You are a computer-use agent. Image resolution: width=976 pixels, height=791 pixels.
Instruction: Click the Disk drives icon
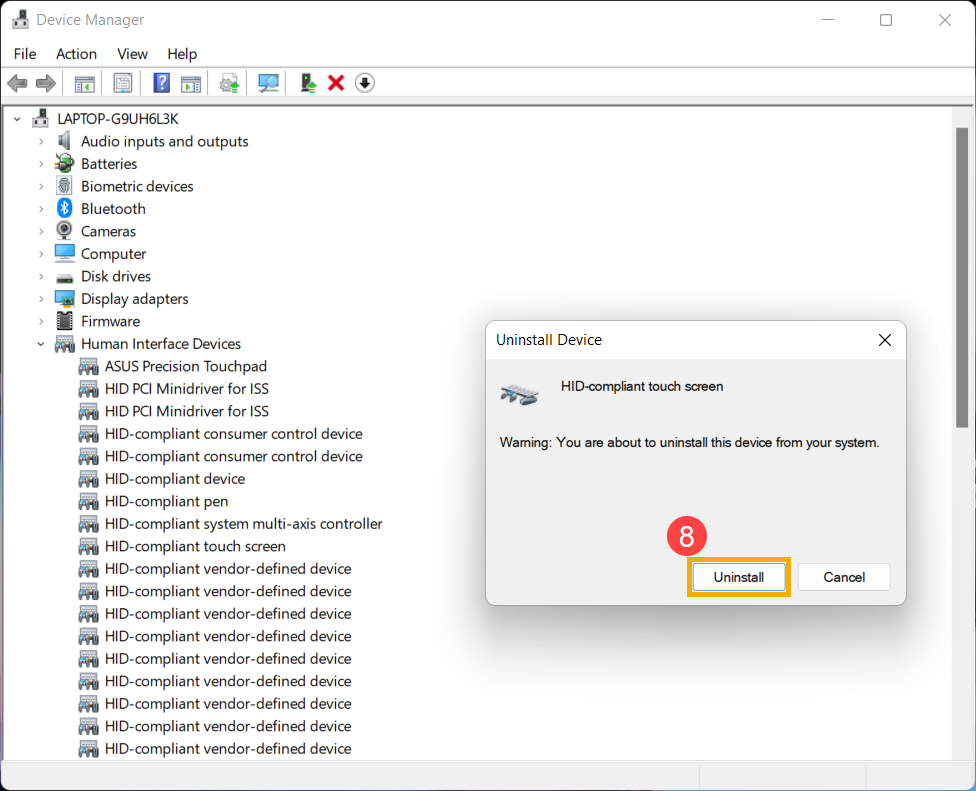click(x=65, y=278)
